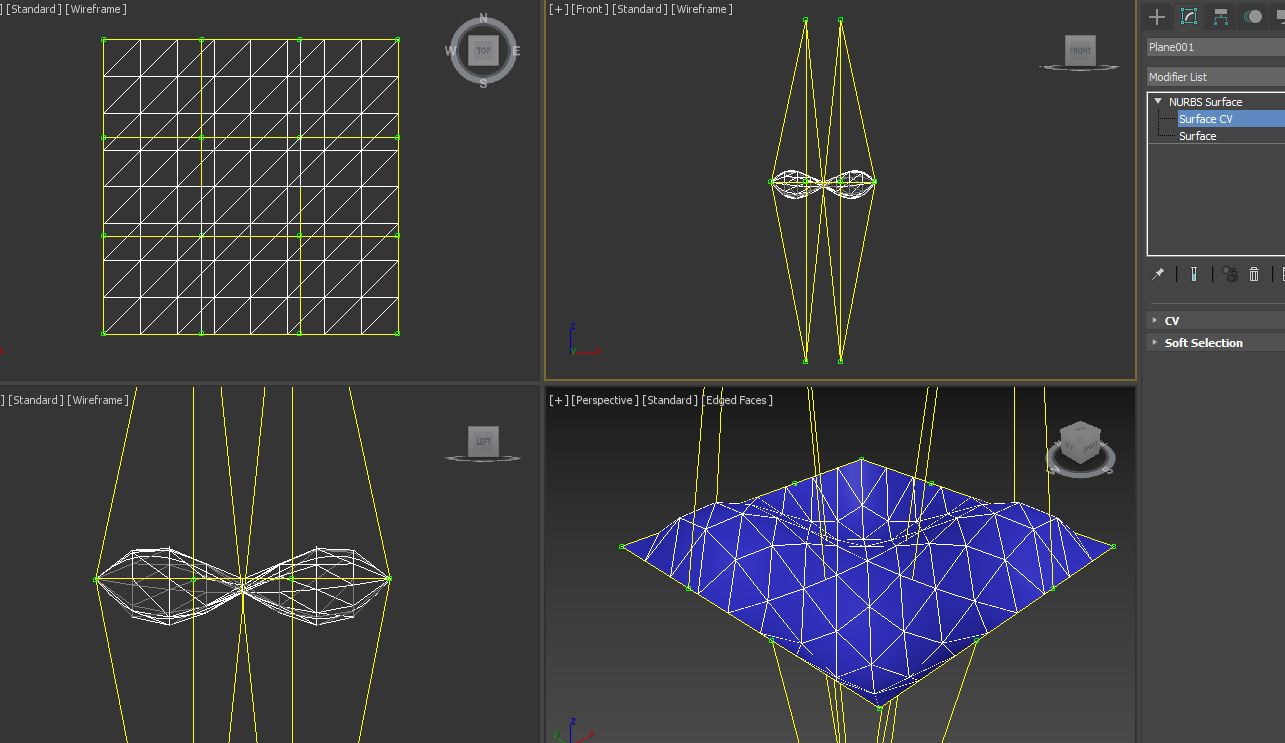
Task: Select the Surface CV sub-object level
Action: pyautogui.click(x=1204, y=118)
